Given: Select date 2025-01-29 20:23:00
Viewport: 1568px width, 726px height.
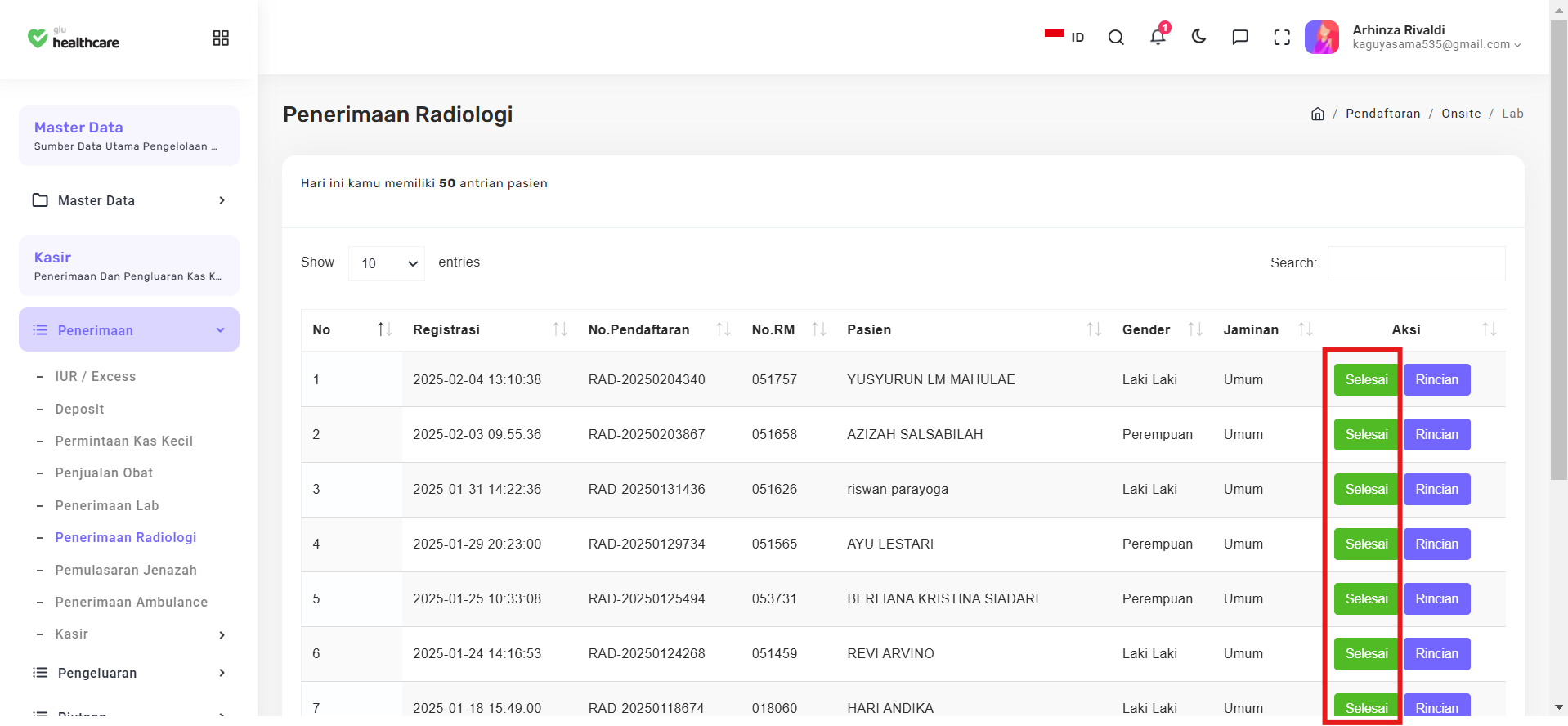Looking at the screenshot, I should pos(477,544).
